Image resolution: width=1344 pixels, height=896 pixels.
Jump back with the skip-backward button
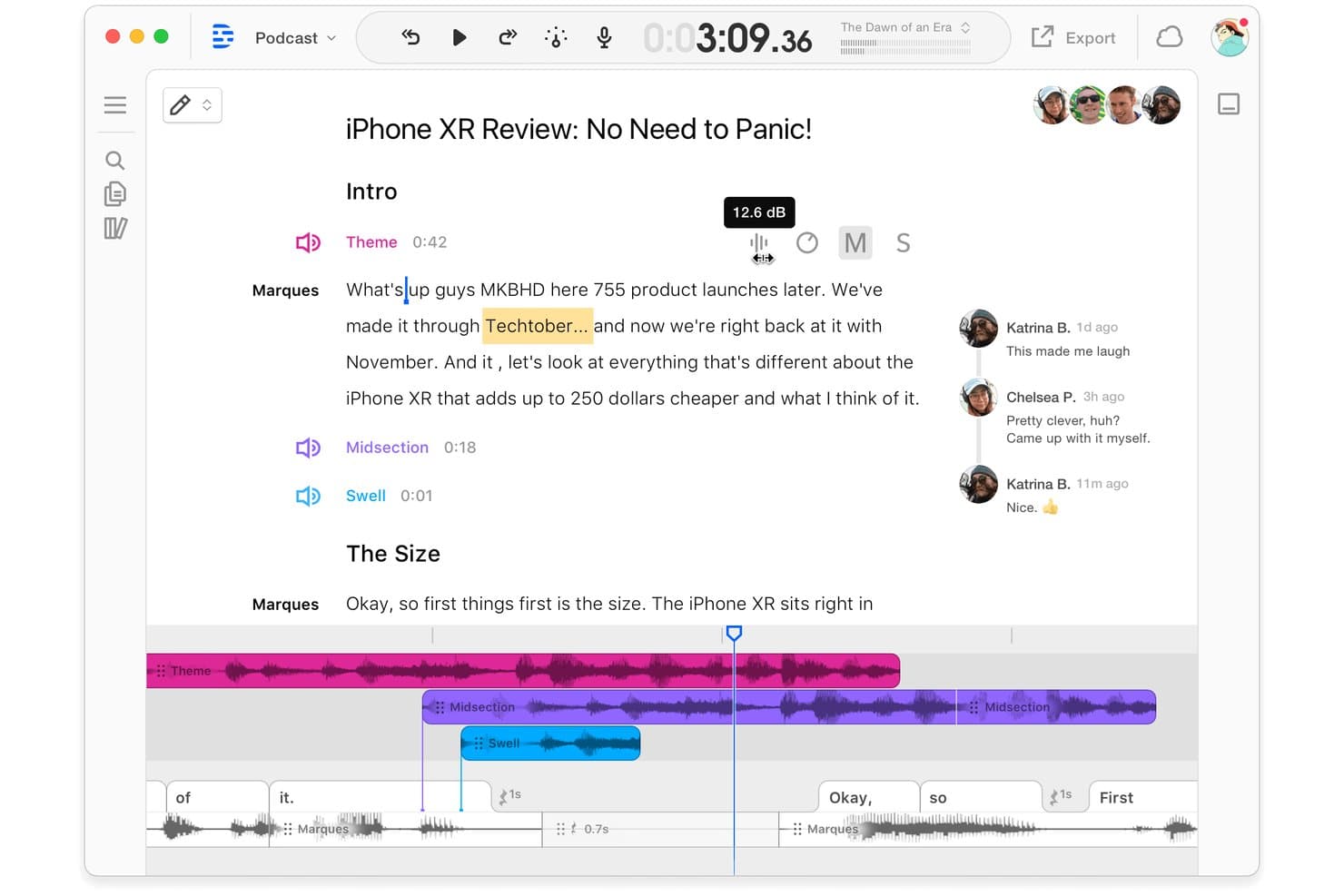pyautogui.click(x=410, y=37)
